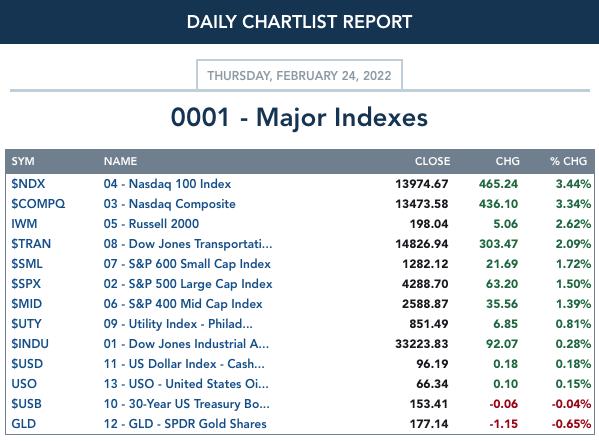Click the SYM column header
Screen dimensions: 599x441
pyautogui.click(x=23, y=161)
